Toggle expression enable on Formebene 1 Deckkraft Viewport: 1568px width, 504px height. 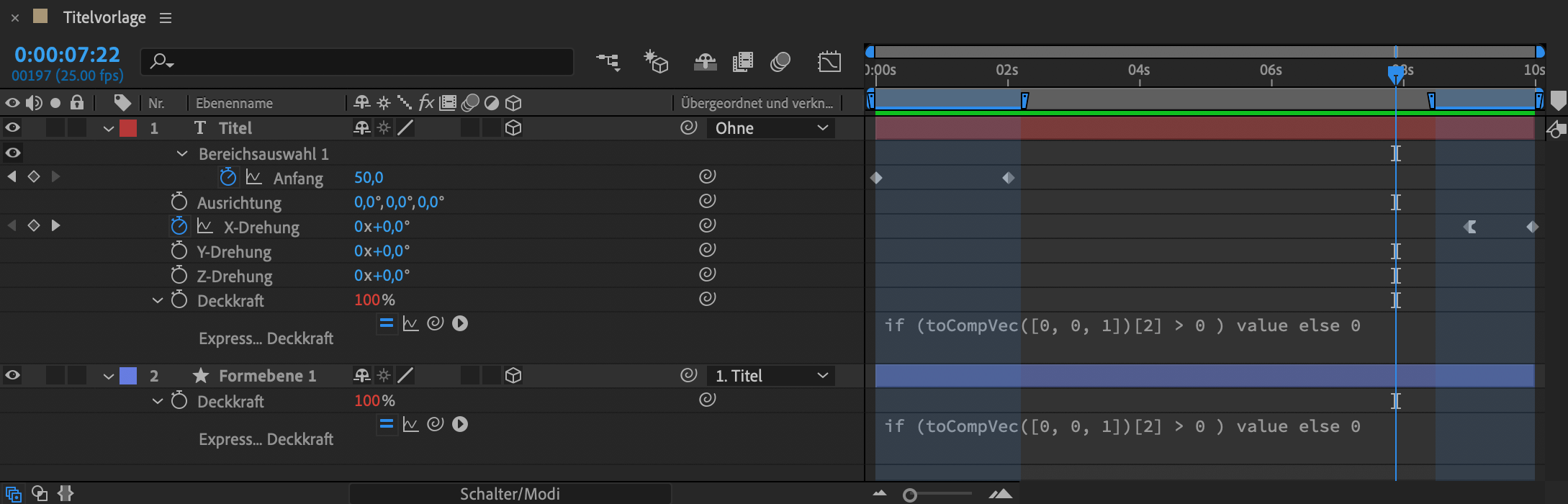387,425
